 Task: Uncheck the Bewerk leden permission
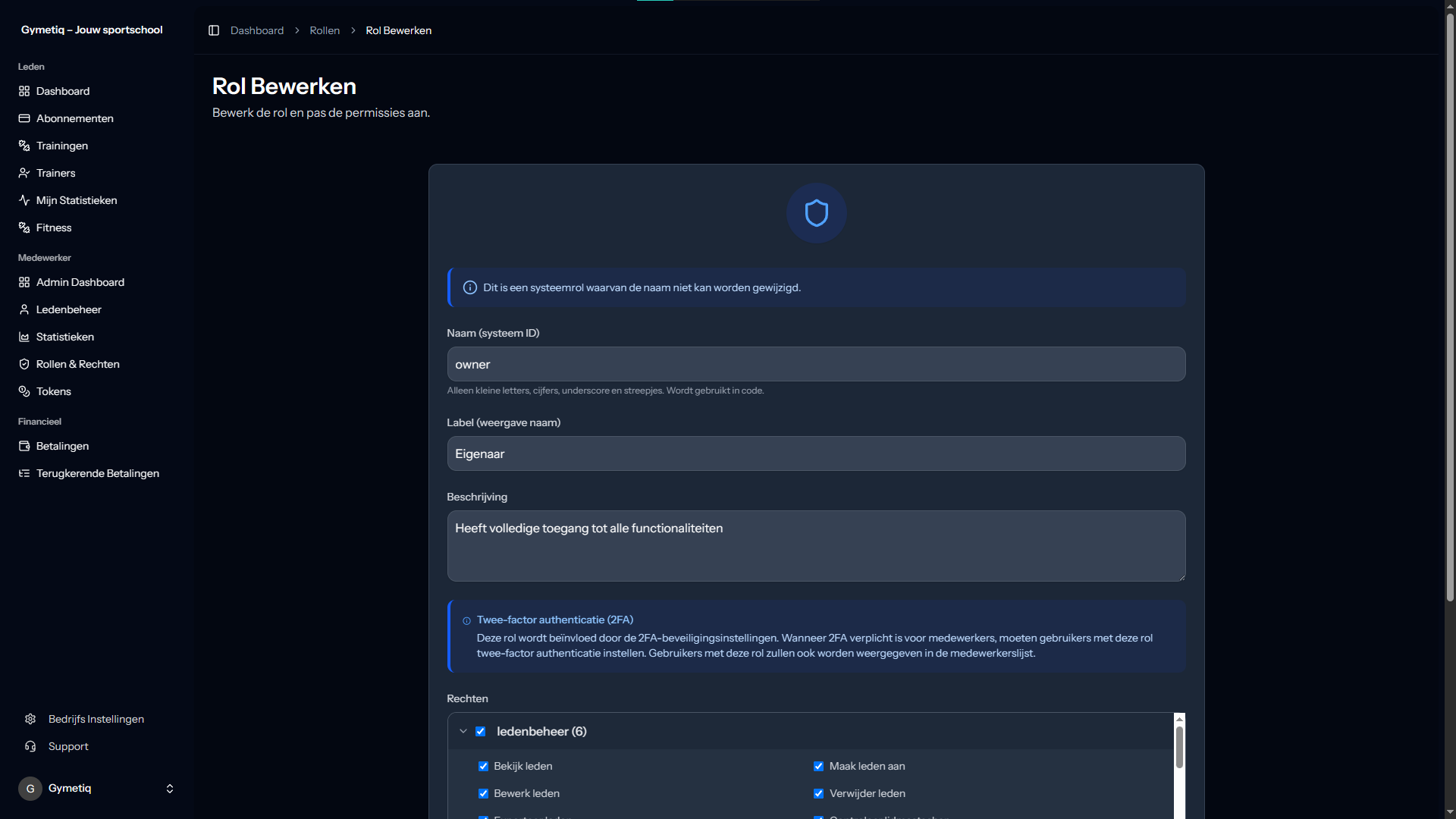pos(483,794)
